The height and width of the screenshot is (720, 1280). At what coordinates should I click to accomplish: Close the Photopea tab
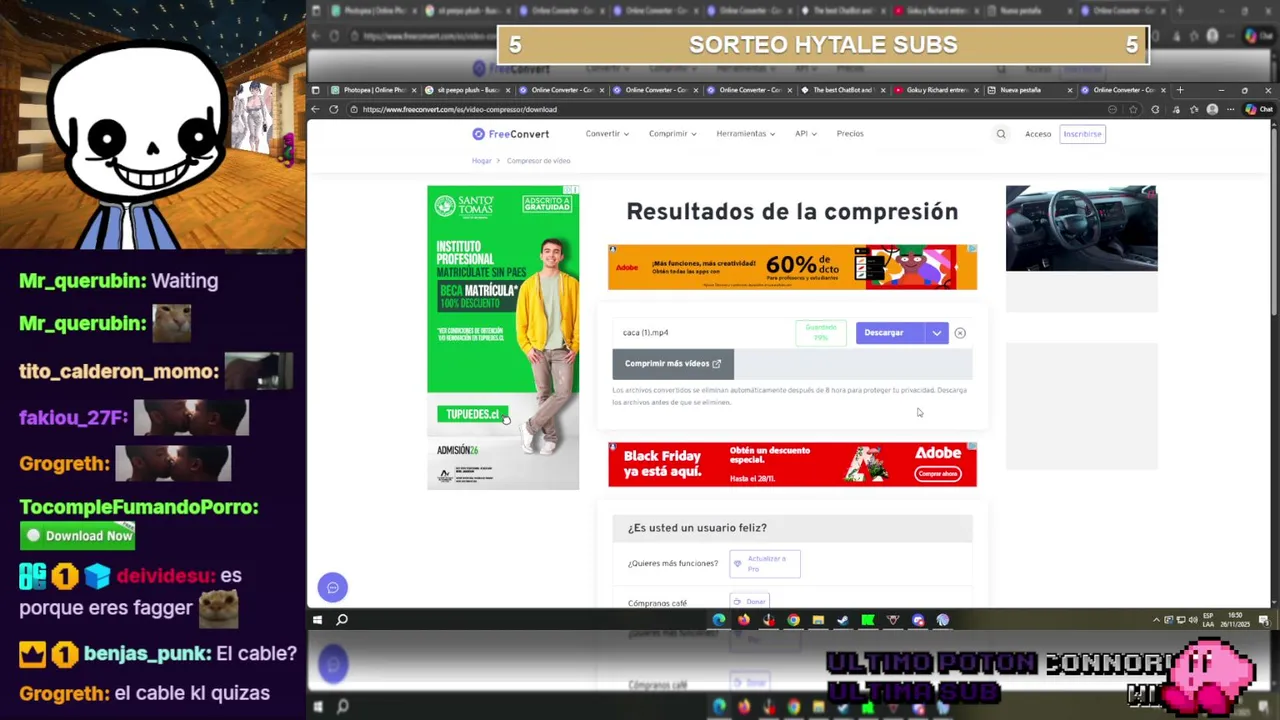click(413, 90)
